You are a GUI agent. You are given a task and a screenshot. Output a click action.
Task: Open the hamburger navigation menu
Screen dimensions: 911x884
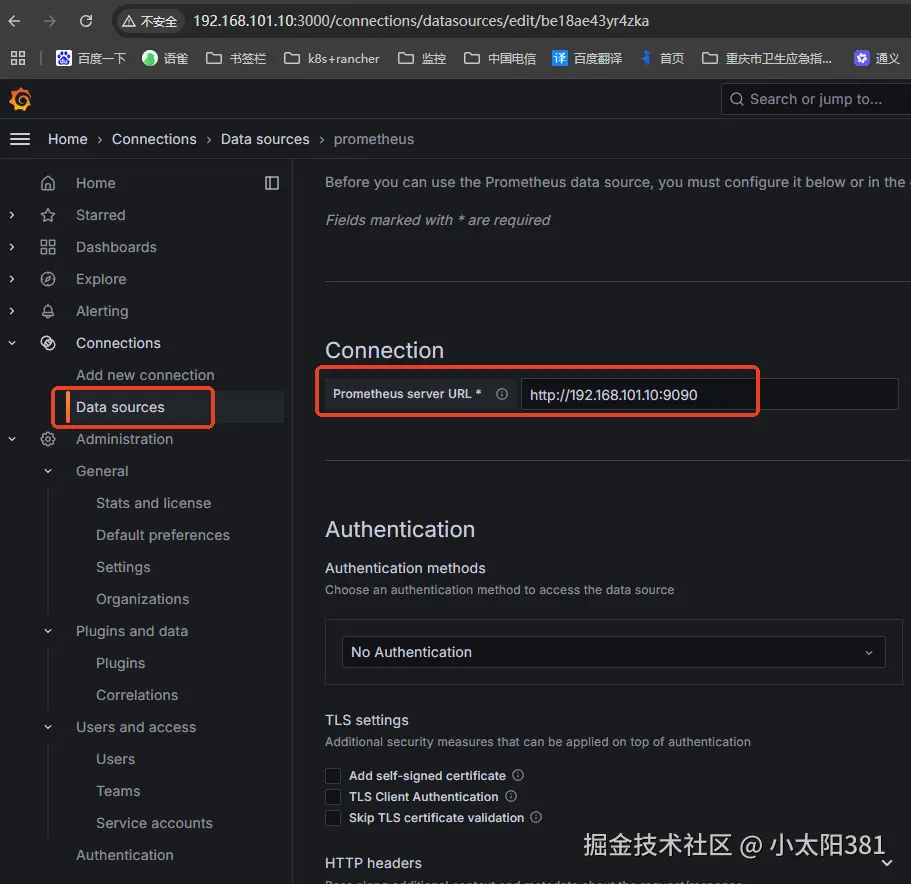[20, 139]
